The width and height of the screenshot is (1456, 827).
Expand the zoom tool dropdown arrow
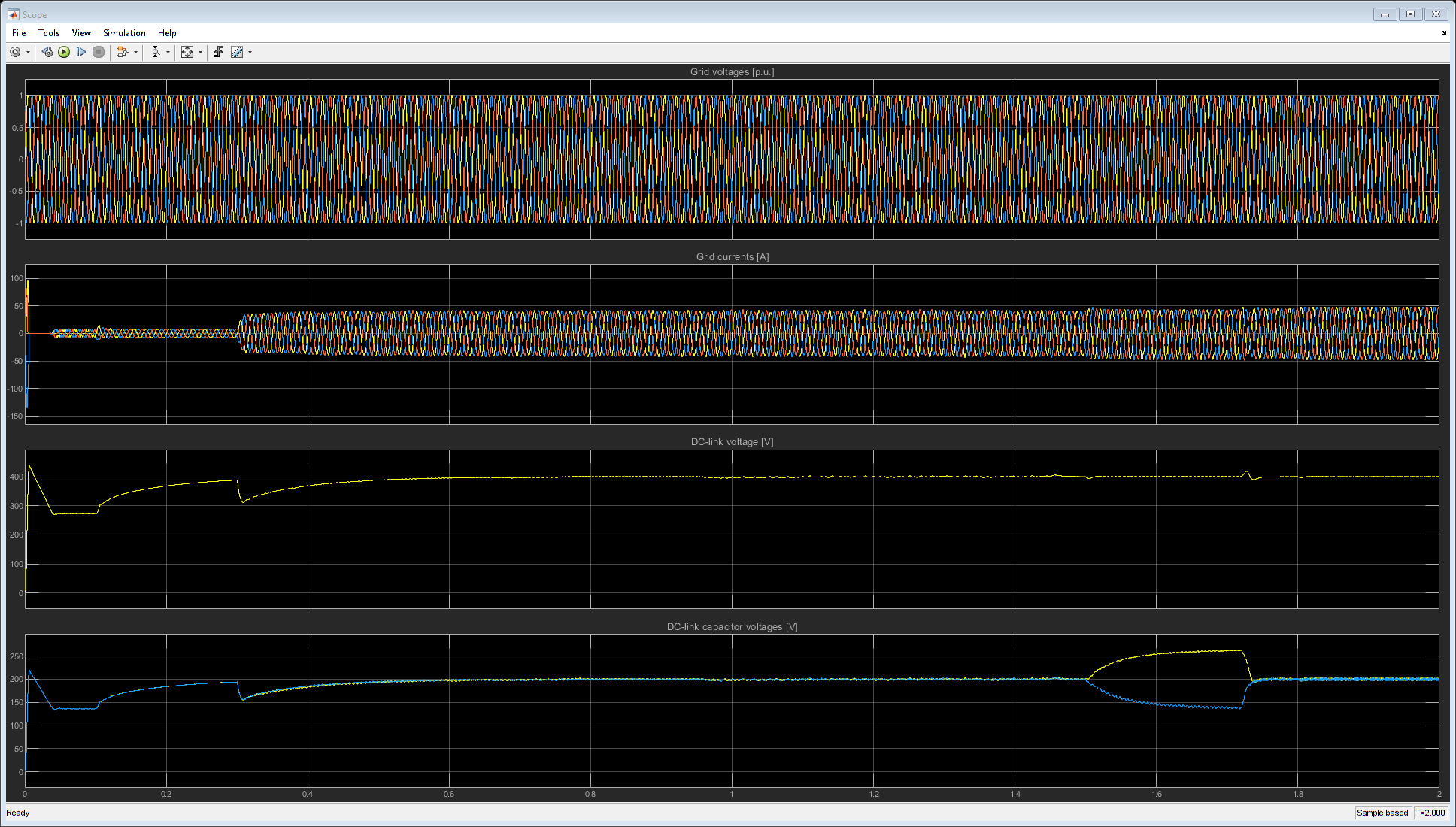tap(168, 52)
